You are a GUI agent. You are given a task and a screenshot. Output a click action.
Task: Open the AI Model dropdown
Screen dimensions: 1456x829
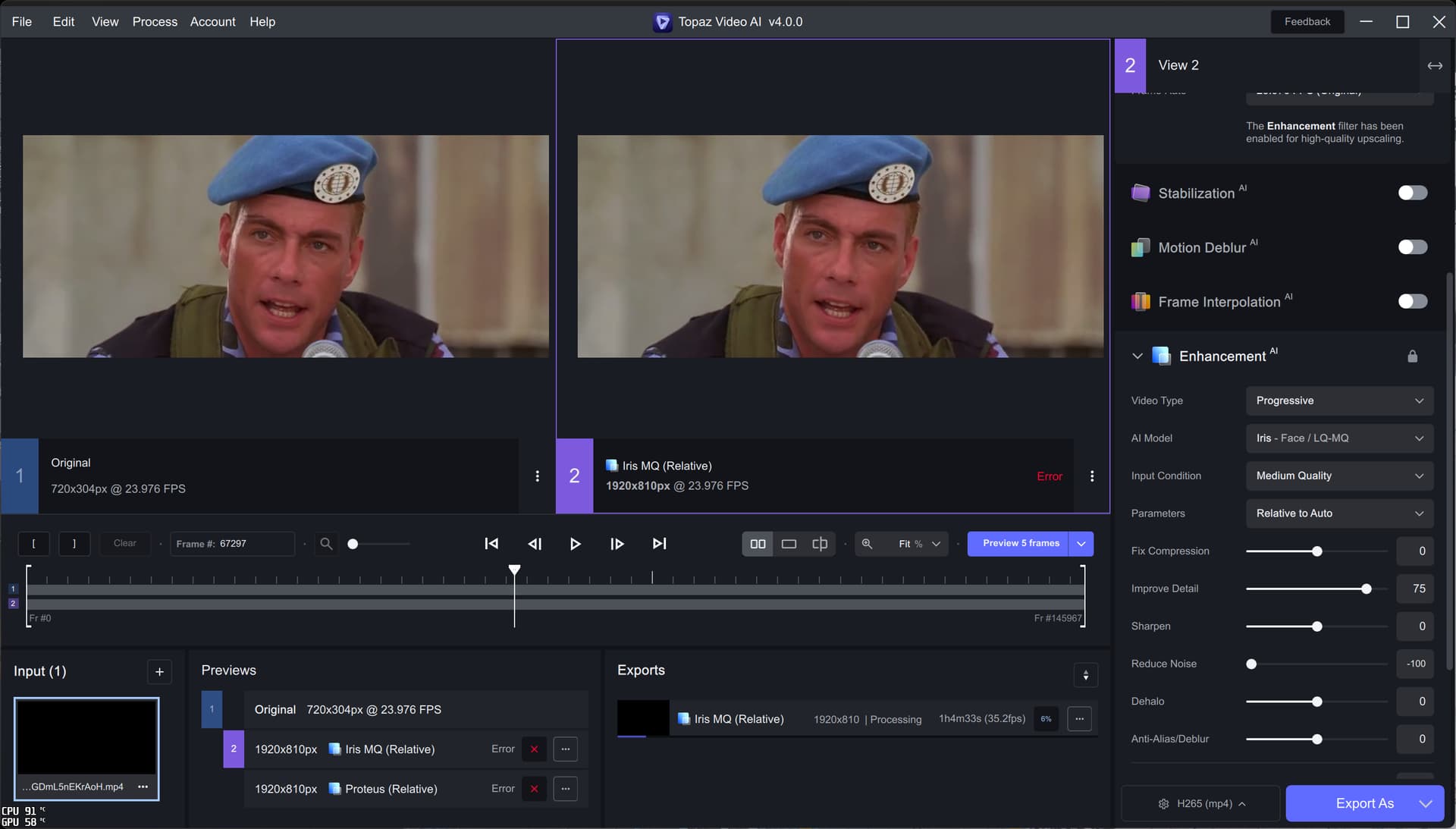pyautogui.click(x=1339, y=438)
